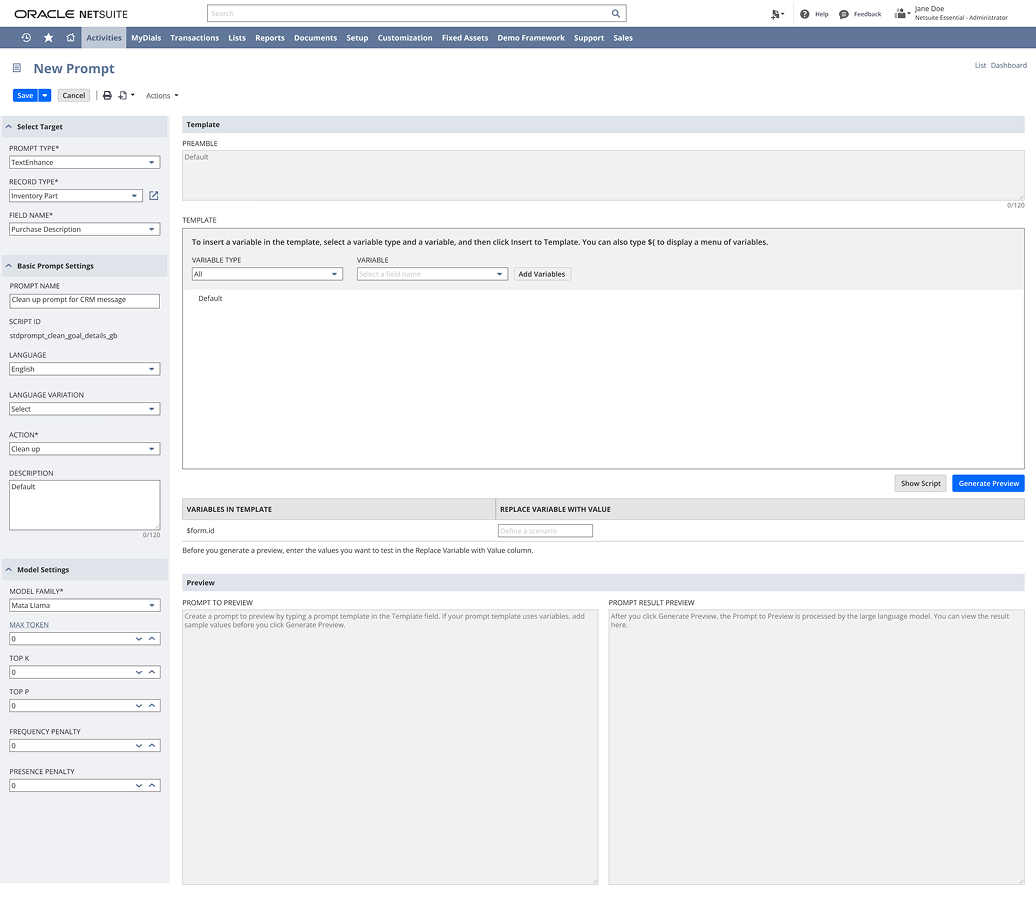
Task: Open the Sales menu
Action: click(x=622, y=38)
